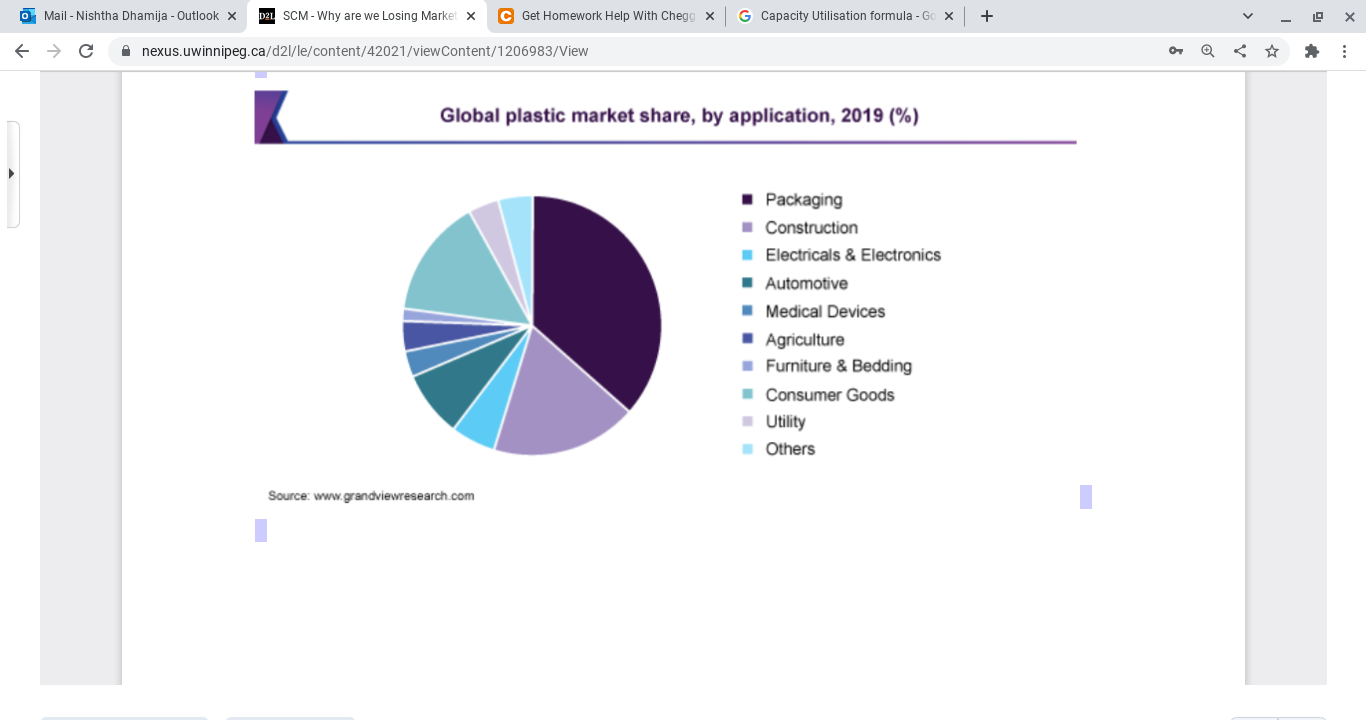The height and width of the screenshot is (720, 1366).
Task: Close the SCM tab
Action: click(x=471, y=16)
